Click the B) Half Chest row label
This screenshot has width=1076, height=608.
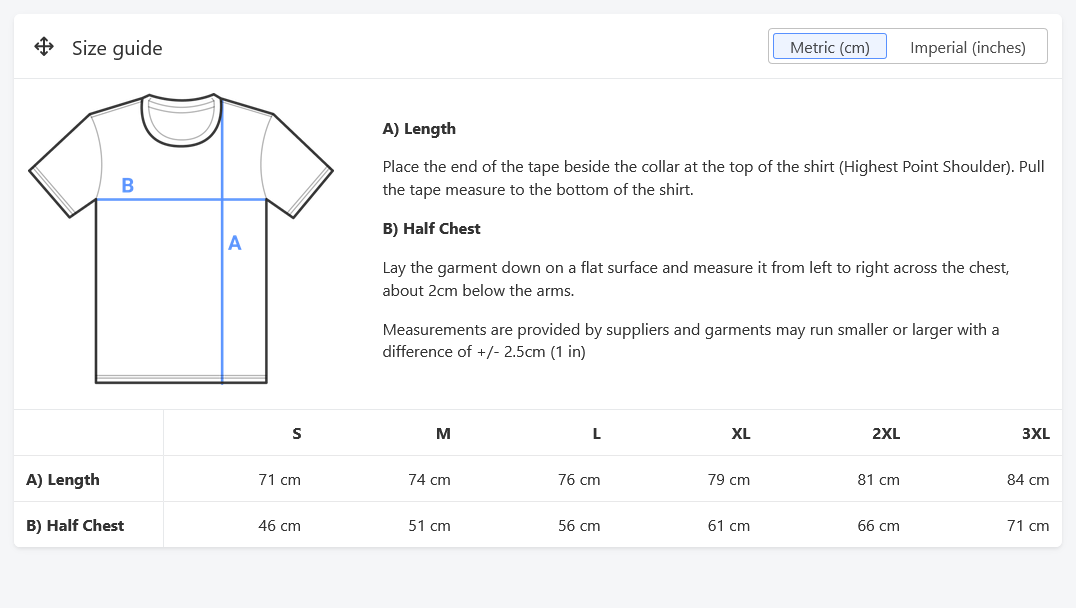(x=75, y=525)
